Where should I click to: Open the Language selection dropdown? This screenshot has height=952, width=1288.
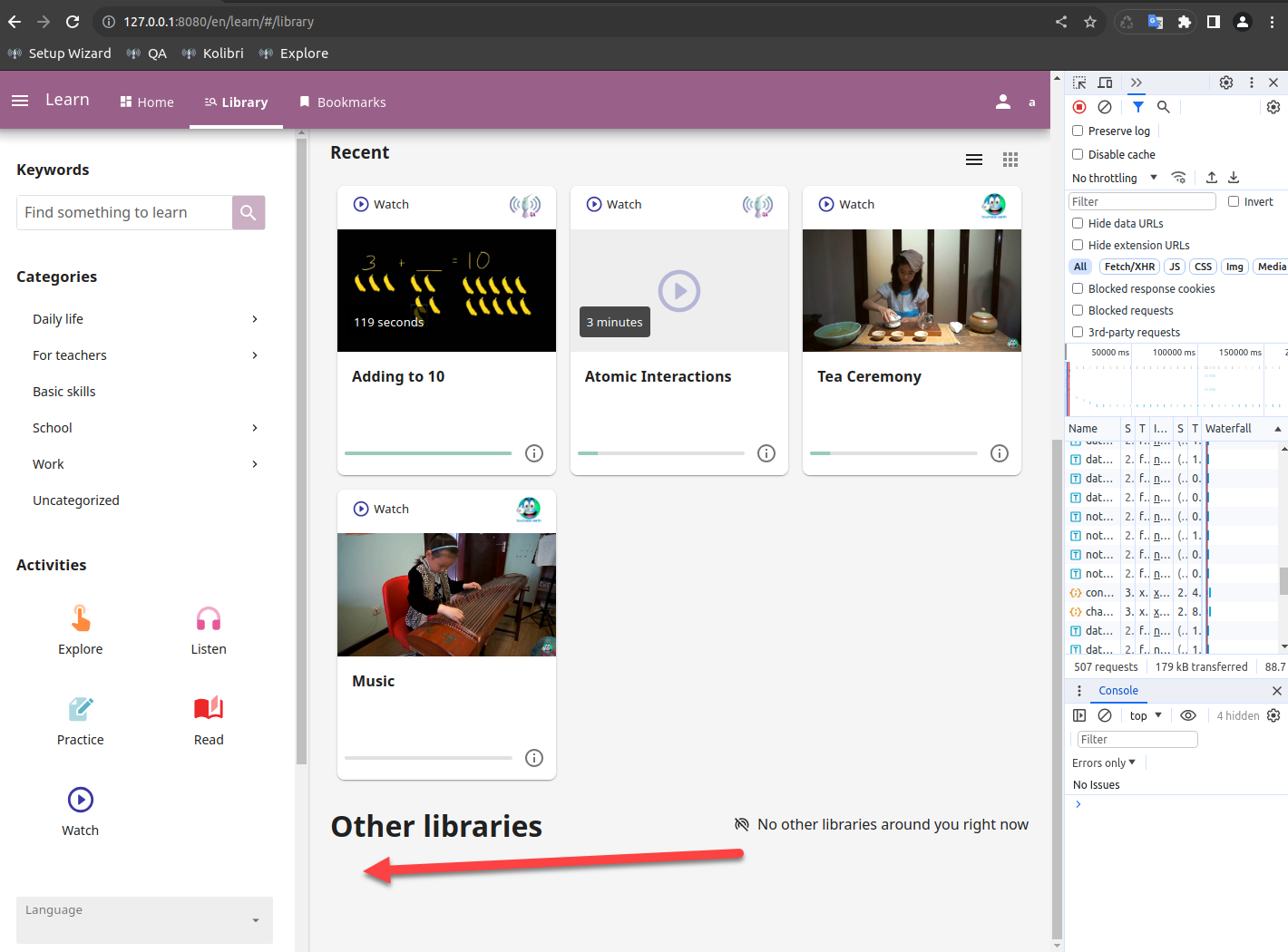coord(143,919)
